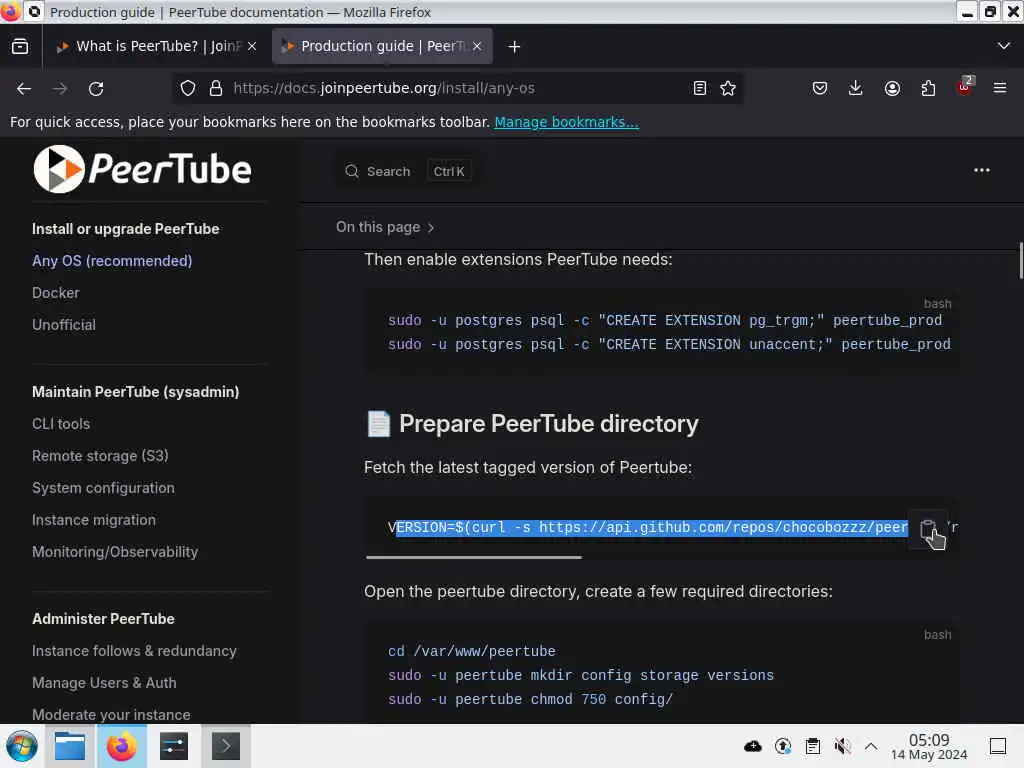This screenshot has height=768, width=1024.
Task: Expand 'On this page' outline
Action: click(x=385, y=227)
